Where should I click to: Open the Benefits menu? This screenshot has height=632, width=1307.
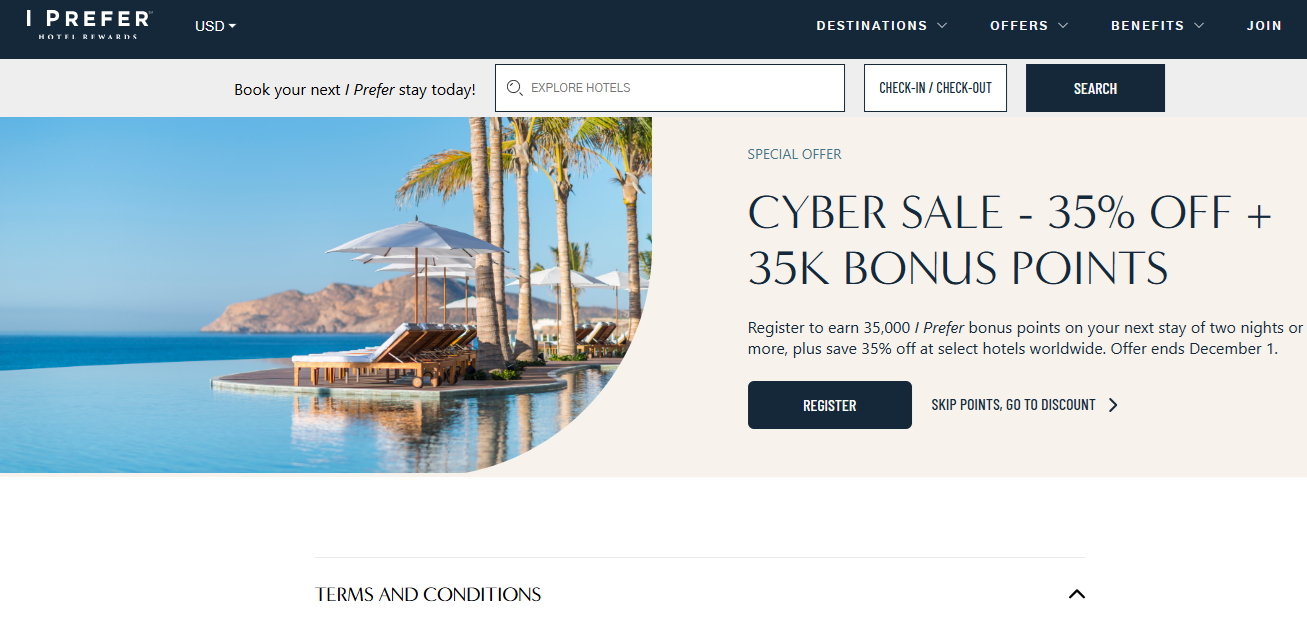1157,26
